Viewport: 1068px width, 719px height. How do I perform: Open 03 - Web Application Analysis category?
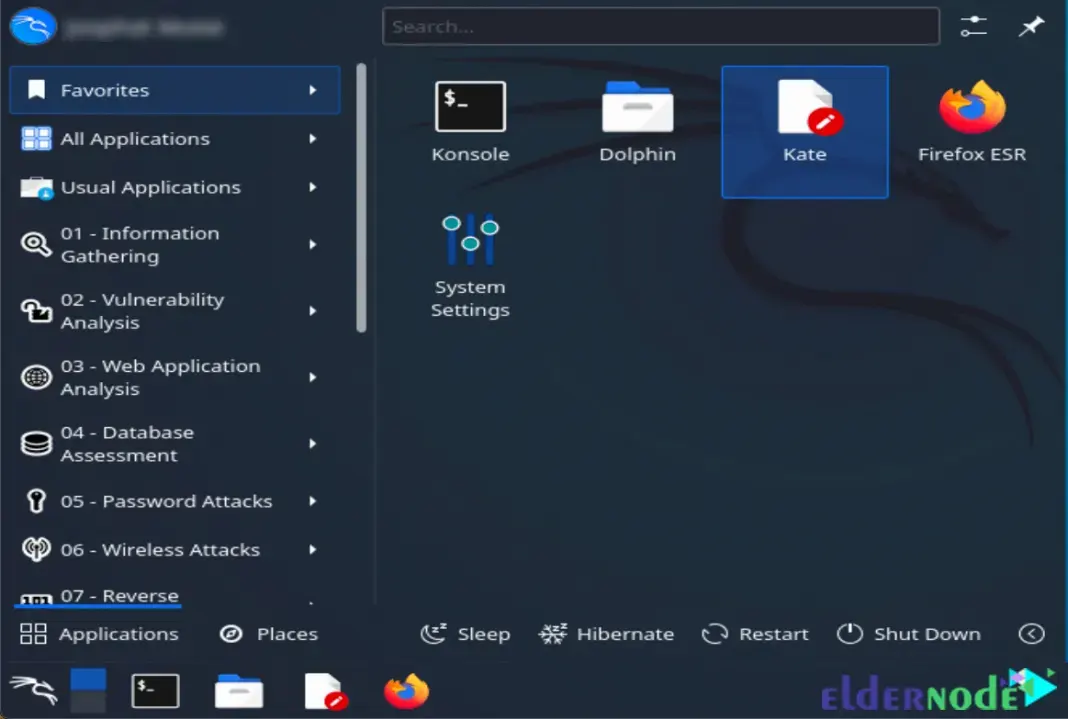tap(175, 377)
